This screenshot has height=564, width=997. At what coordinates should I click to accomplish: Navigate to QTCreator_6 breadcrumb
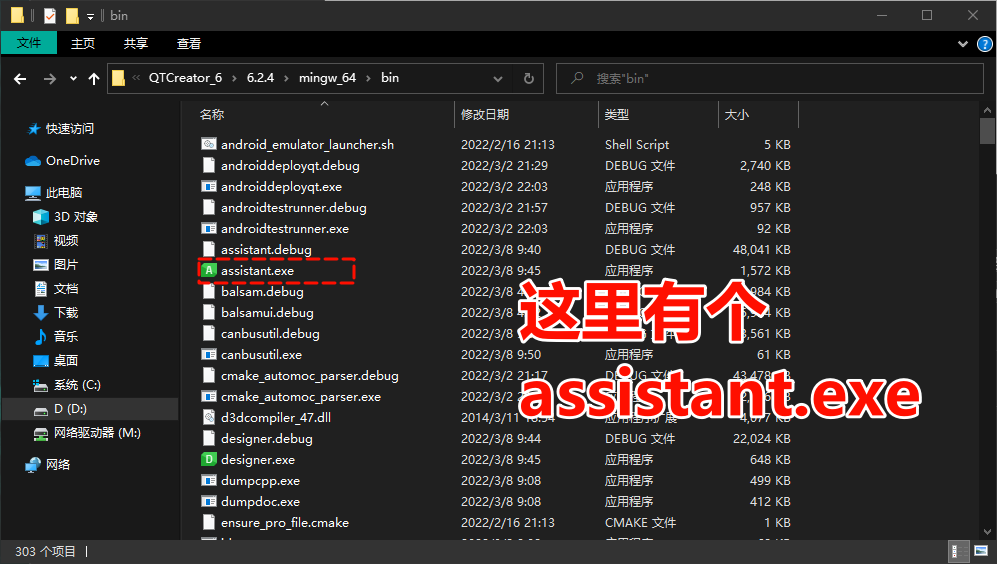[185, 78]
